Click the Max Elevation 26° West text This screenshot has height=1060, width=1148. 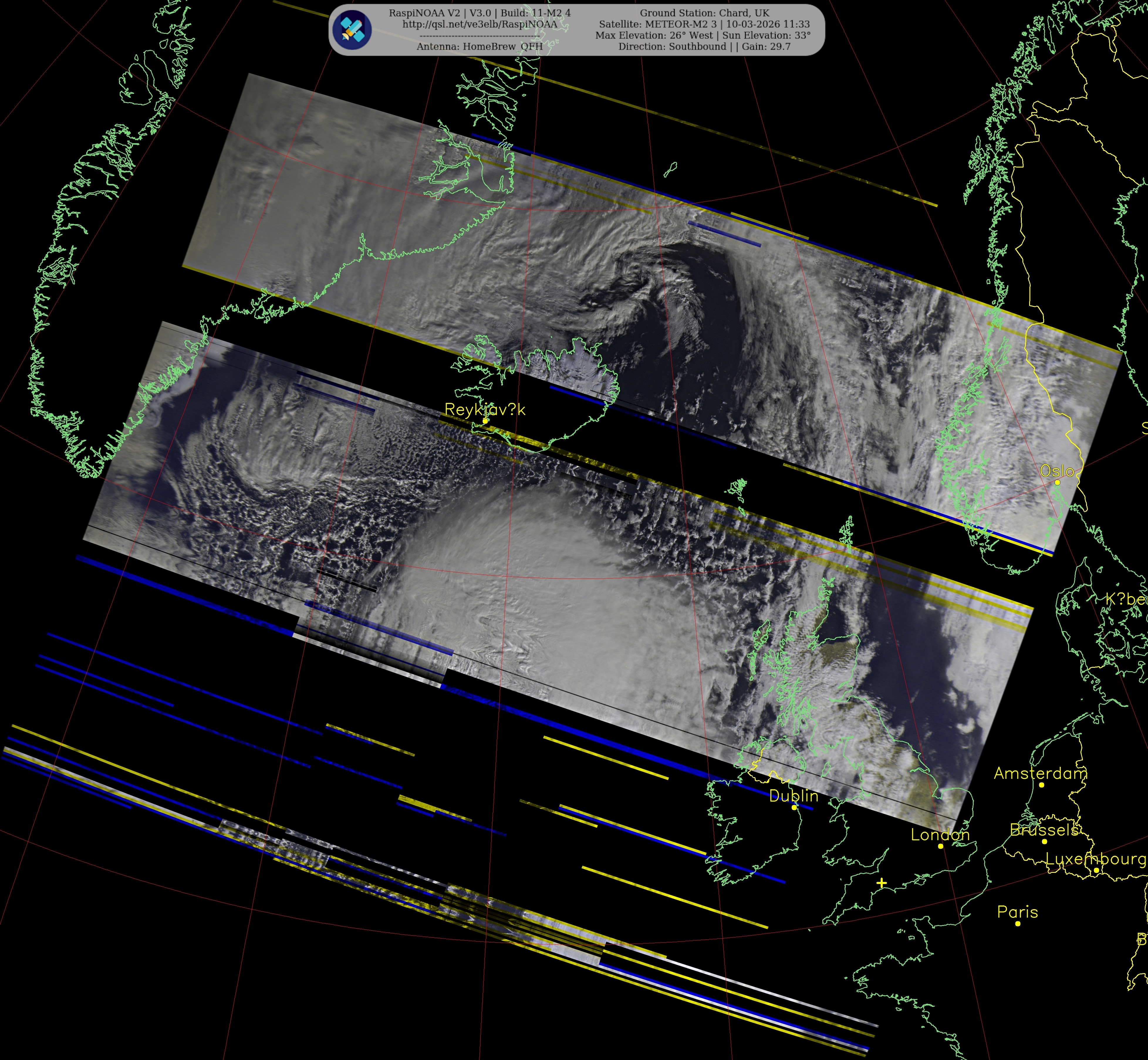point(655,35)
